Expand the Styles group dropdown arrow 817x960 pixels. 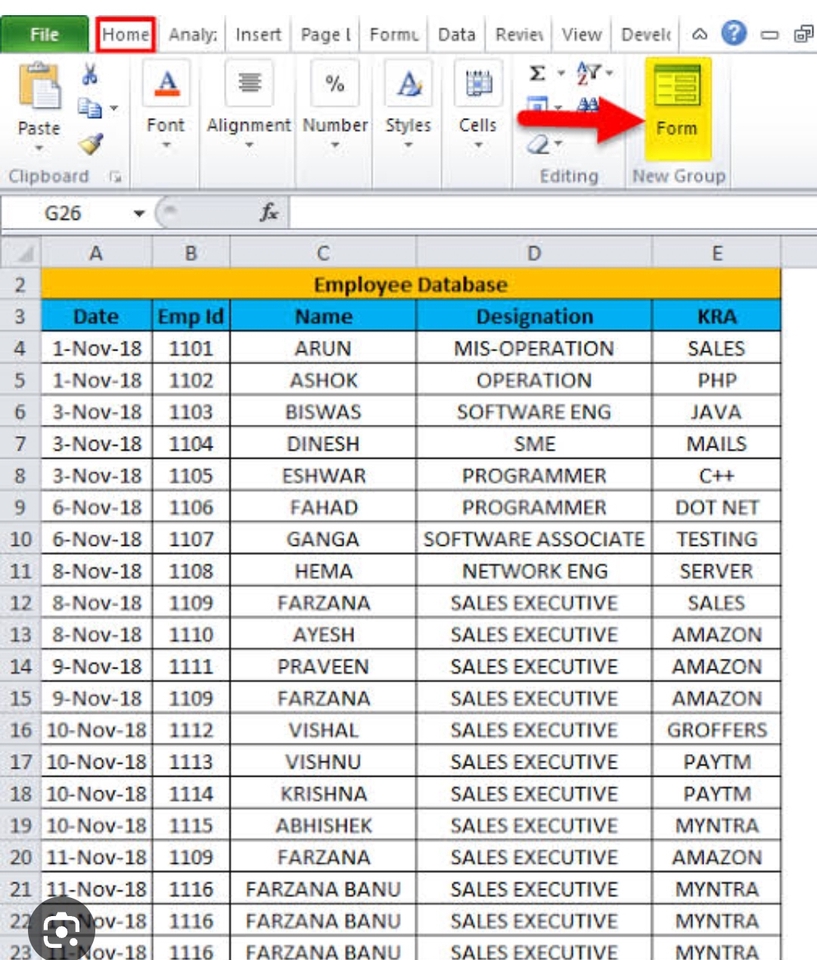(x=408, y=146)
